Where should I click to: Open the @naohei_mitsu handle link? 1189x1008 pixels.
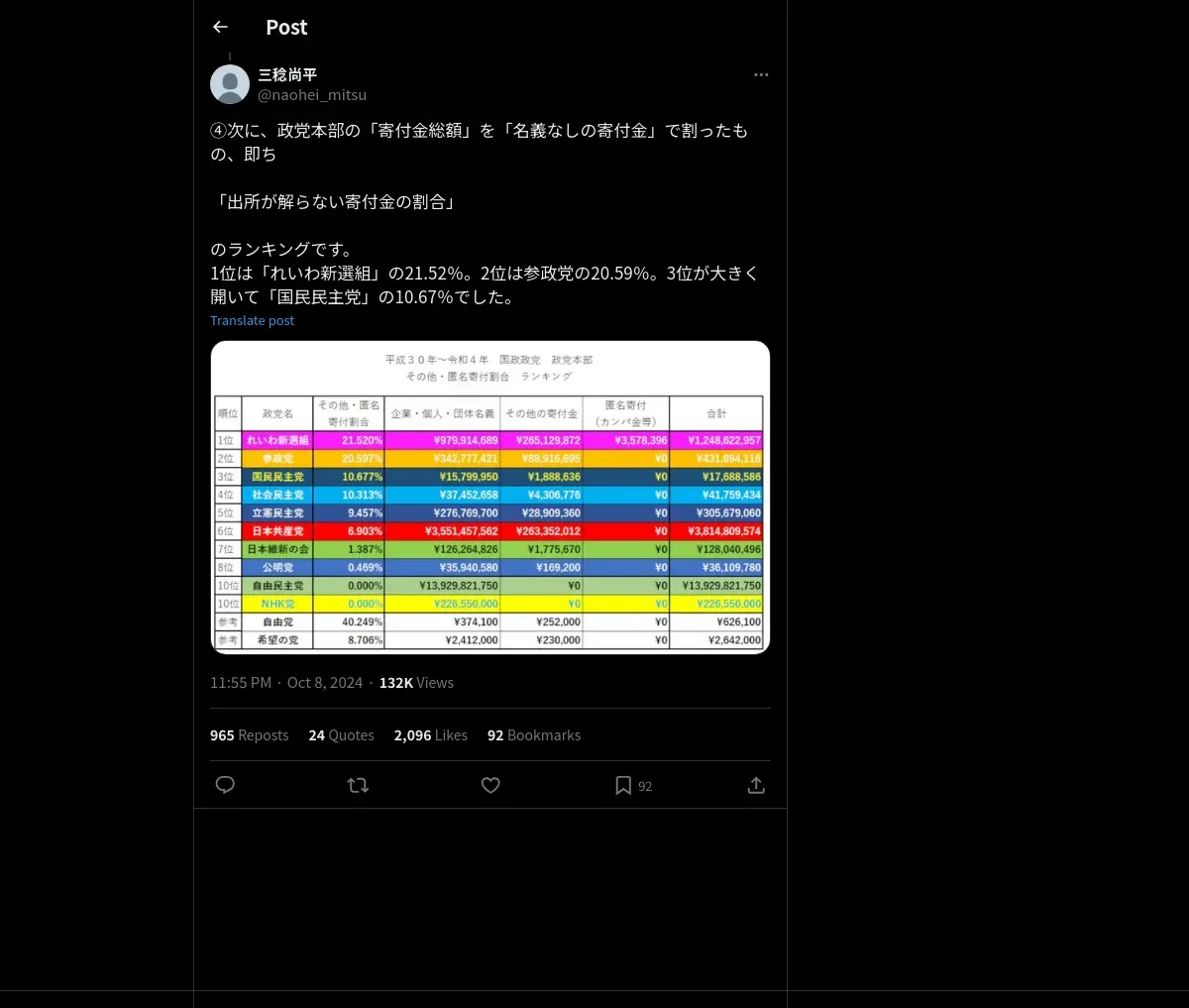pyautogui.click(x=312, y=95)
